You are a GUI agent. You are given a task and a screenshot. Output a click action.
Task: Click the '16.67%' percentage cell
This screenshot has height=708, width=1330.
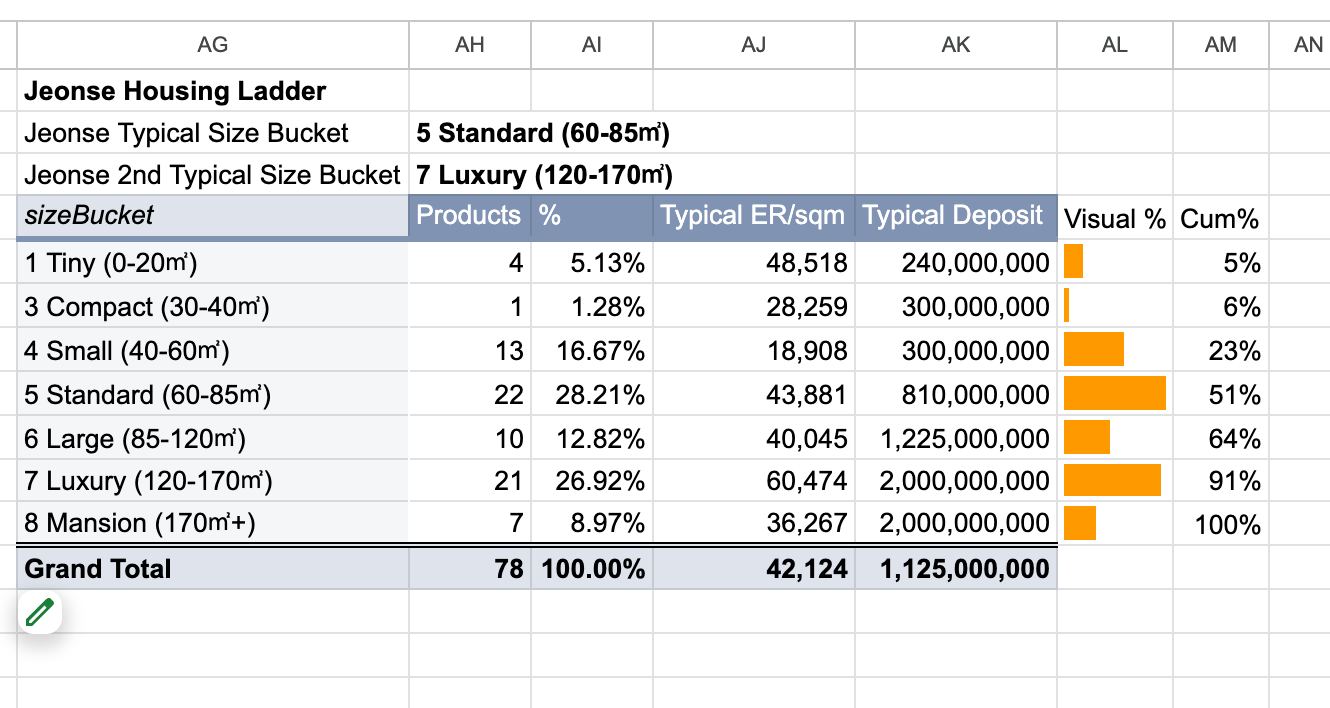point(592,351)
